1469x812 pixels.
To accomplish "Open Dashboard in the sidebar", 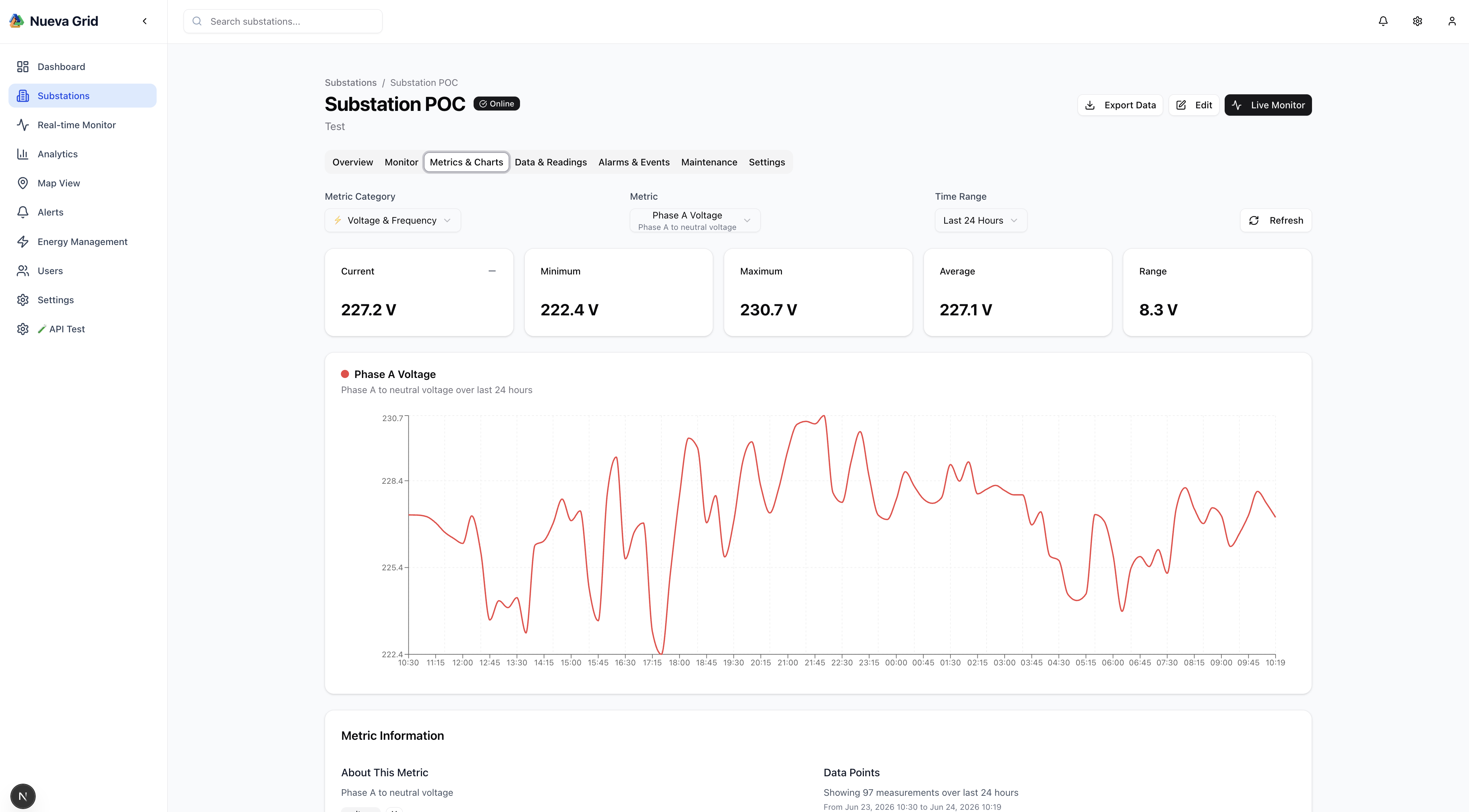I will pyautogui.click(x=83, y=67).
